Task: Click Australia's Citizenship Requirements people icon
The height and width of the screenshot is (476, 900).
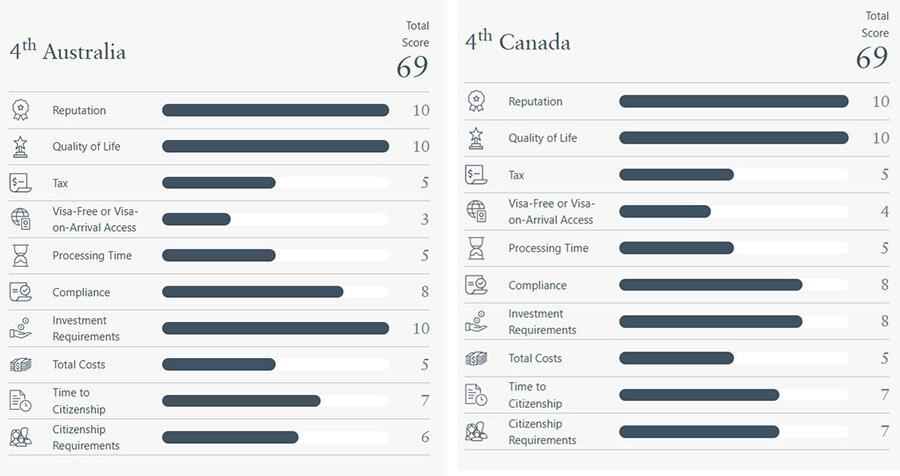Action: (21, 438)
